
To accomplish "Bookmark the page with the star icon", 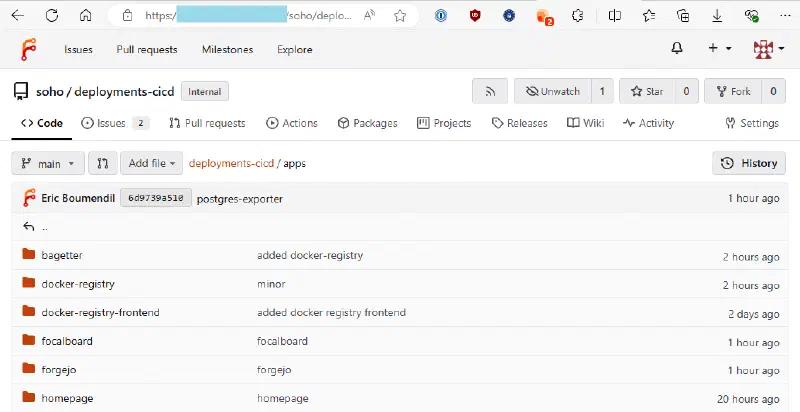I will coord(400,16).
